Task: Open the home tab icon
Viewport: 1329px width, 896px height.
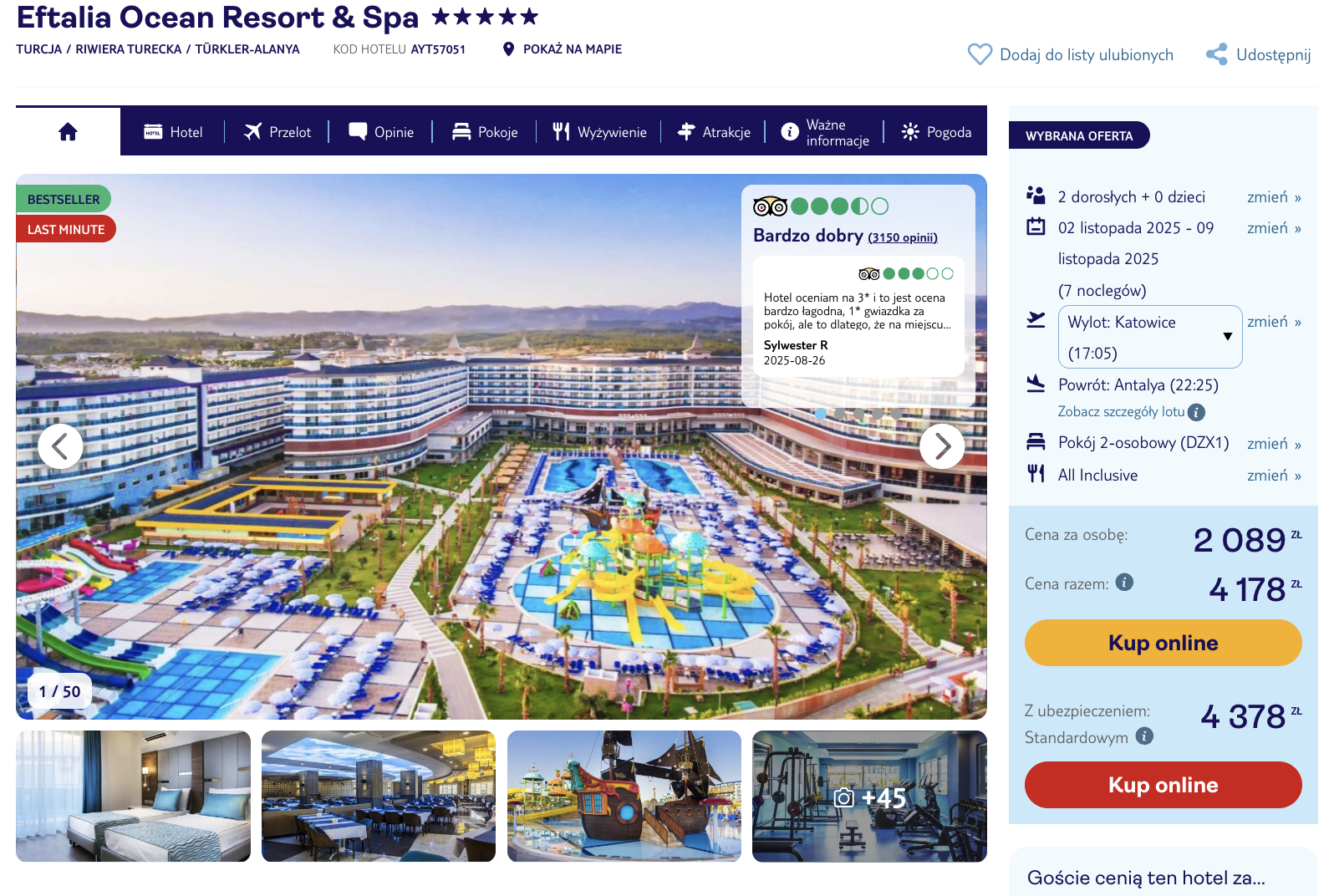Action: point(68,131)
